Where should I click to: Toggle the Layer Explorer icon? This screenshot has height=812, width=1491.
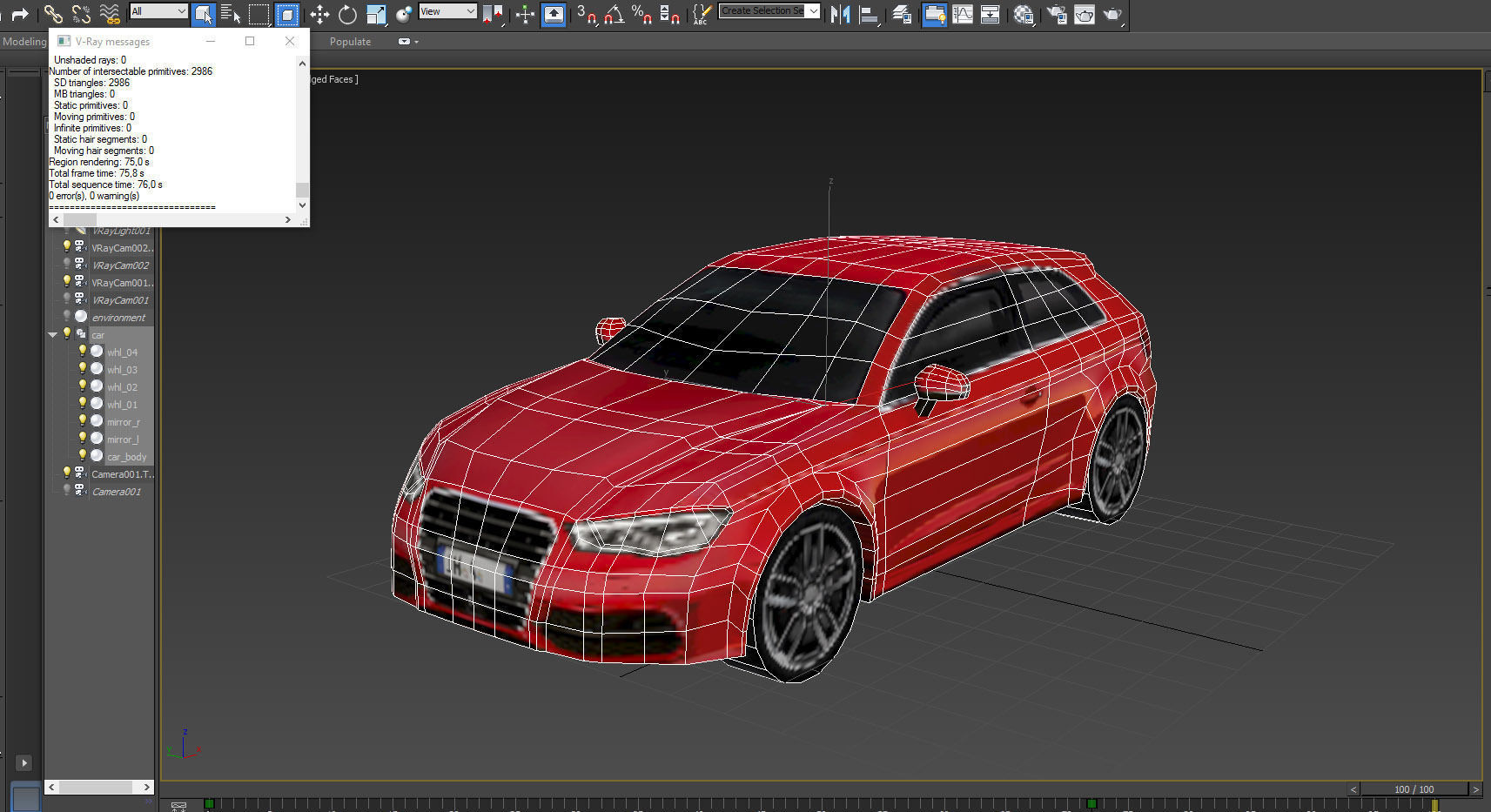click(902, 14)
